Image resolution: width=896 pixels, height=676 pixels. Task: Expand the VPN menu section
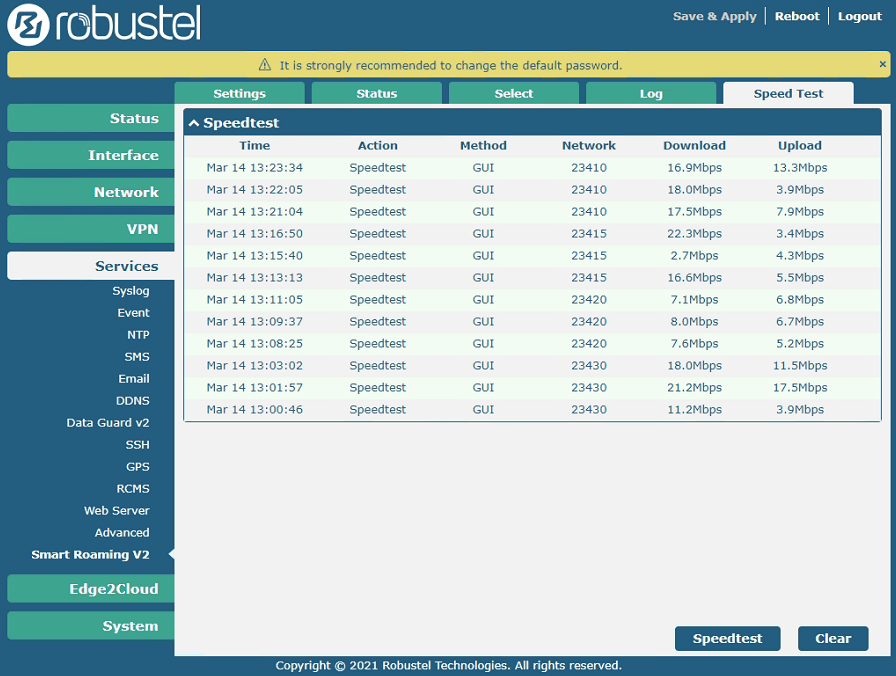(91, 229)
